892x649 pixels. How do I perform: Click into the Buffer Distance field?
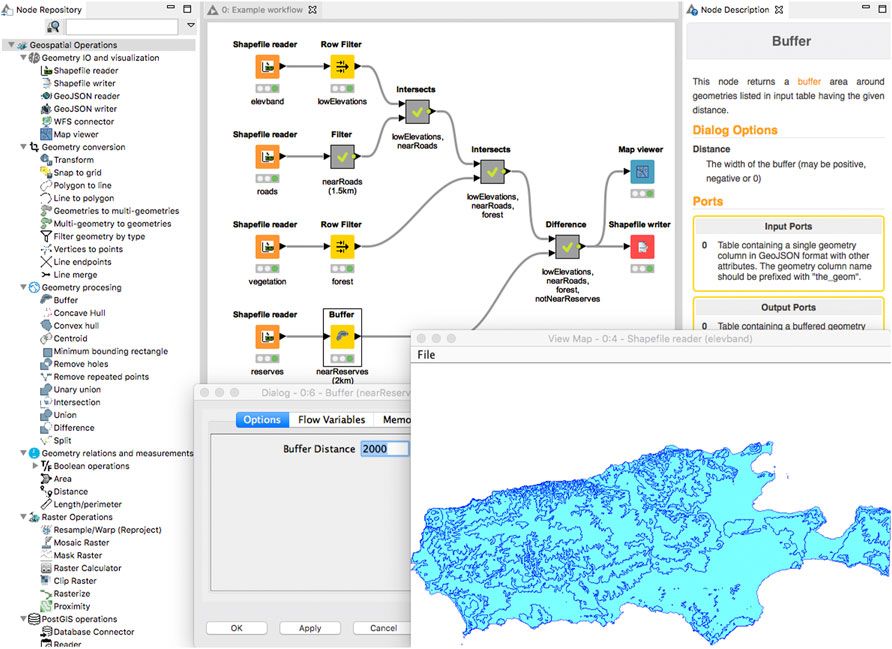click(385, 449)
